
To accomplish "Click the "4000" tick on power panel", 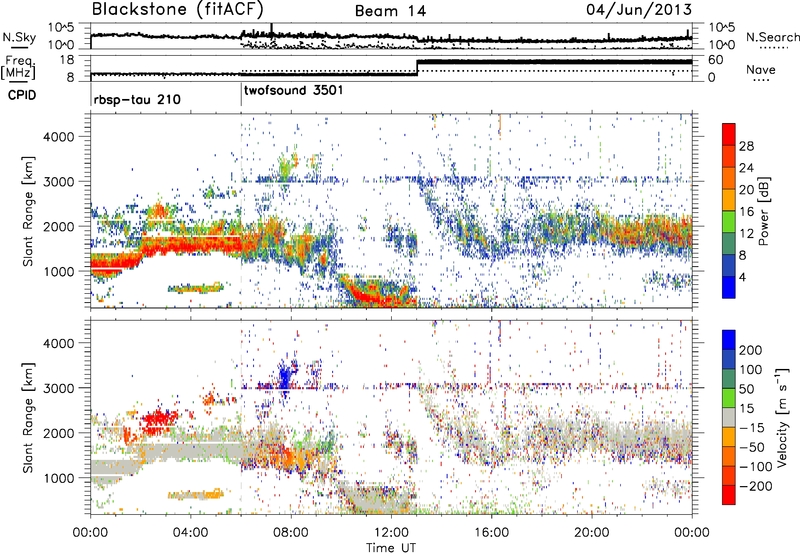I will [x=58, y=137].
